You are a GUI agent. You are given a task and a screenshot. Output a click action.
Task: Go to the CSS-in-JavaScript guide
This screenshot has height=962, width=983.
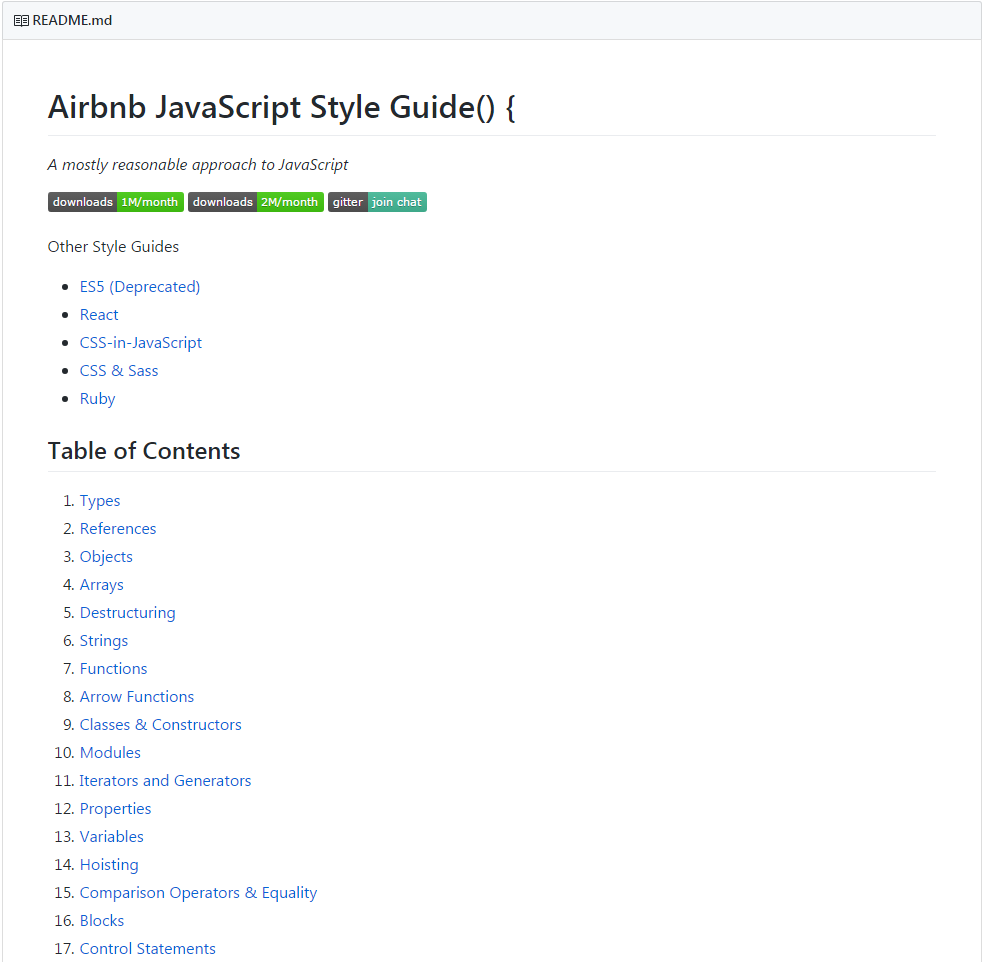[141, 343]
